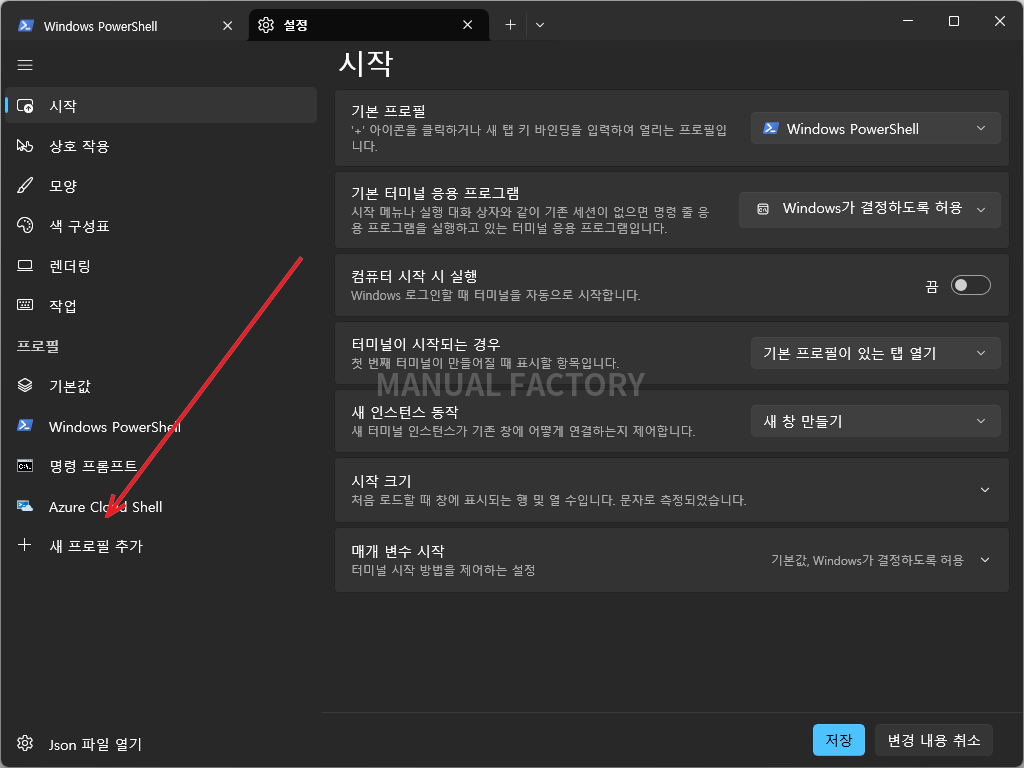Screen dimensions: 1024x768
Task: Expand the 시작 크기 section
Action: (x=671, y=490)
